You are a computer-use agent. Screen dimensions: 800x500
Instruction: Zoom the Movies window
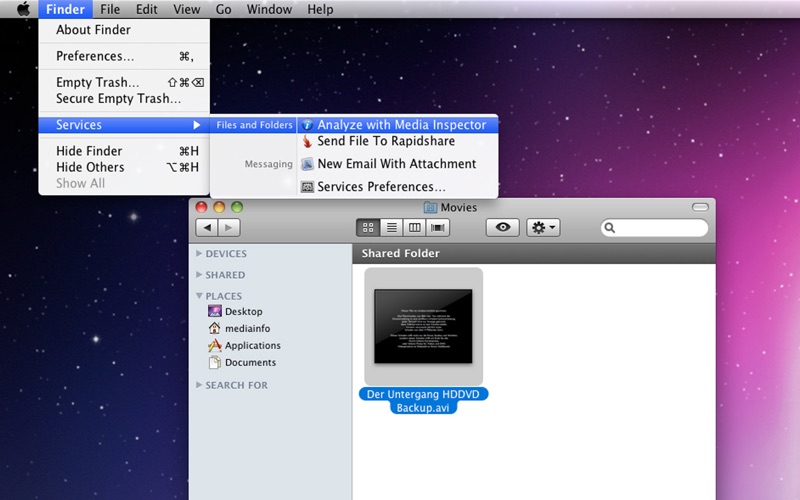237,207
